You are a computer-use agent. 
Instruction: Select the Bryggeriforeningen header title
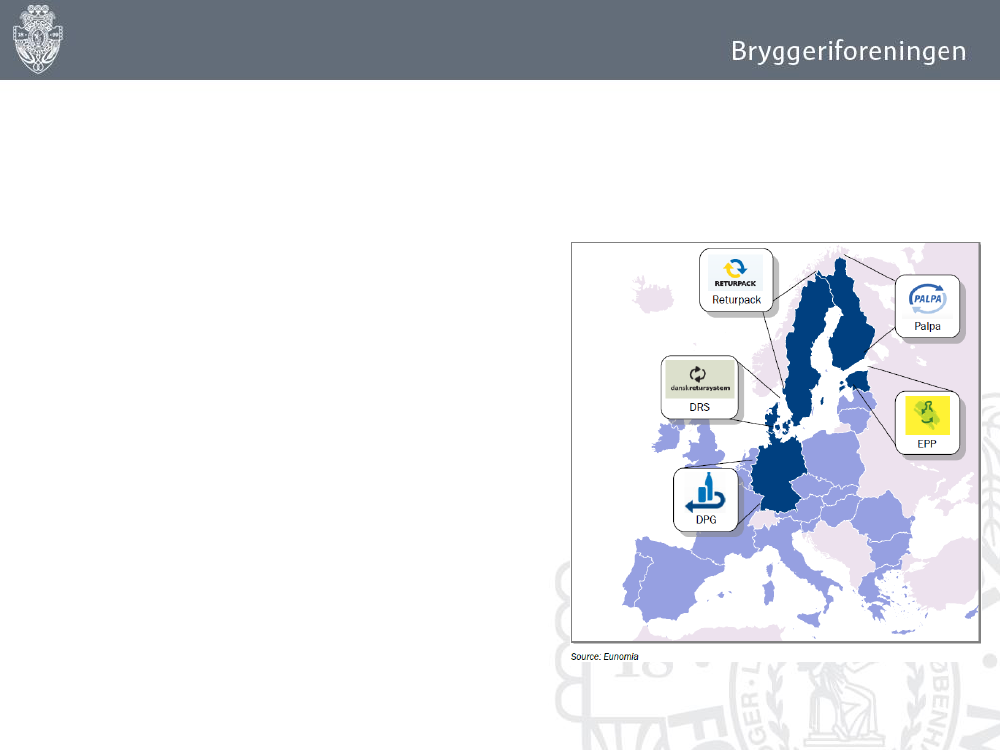pyautogui.click(x=848, y=52)
